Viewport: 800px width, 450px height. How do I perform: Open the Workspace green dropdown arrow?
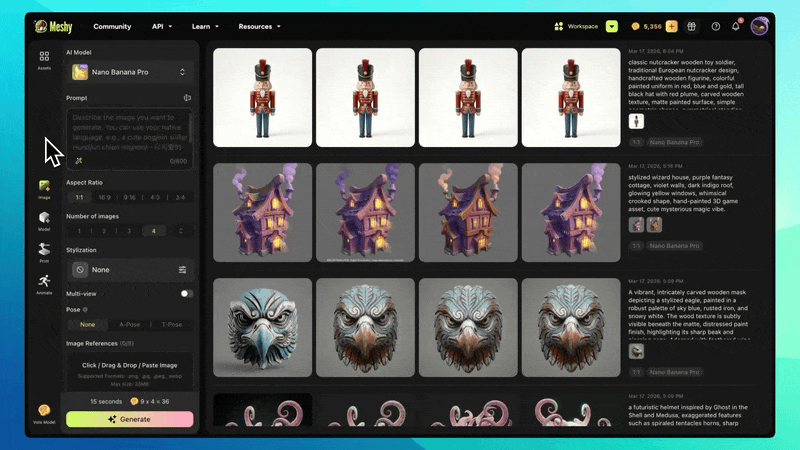click(612, 27)
